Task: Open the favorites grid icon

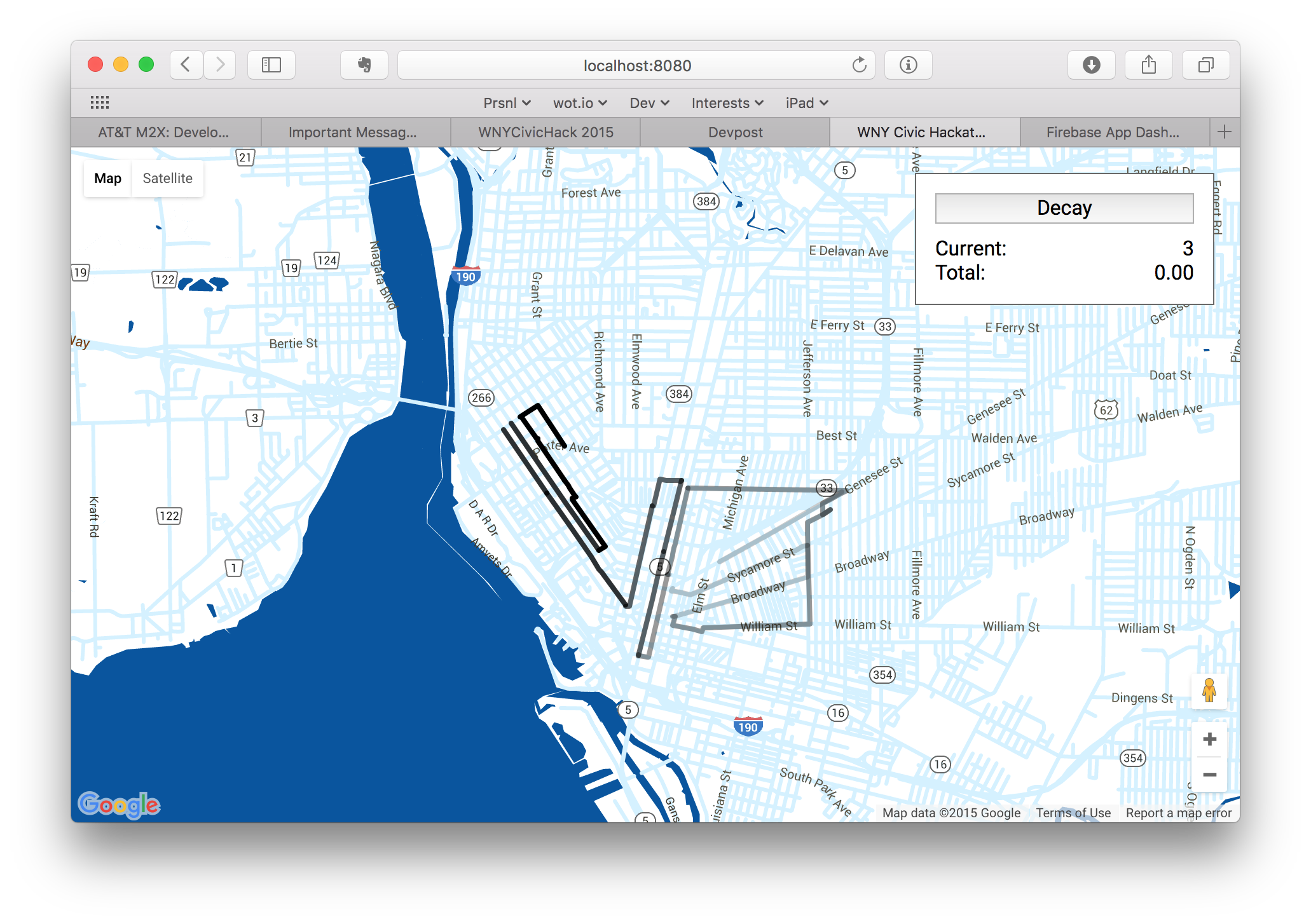Action: point(100,102)
